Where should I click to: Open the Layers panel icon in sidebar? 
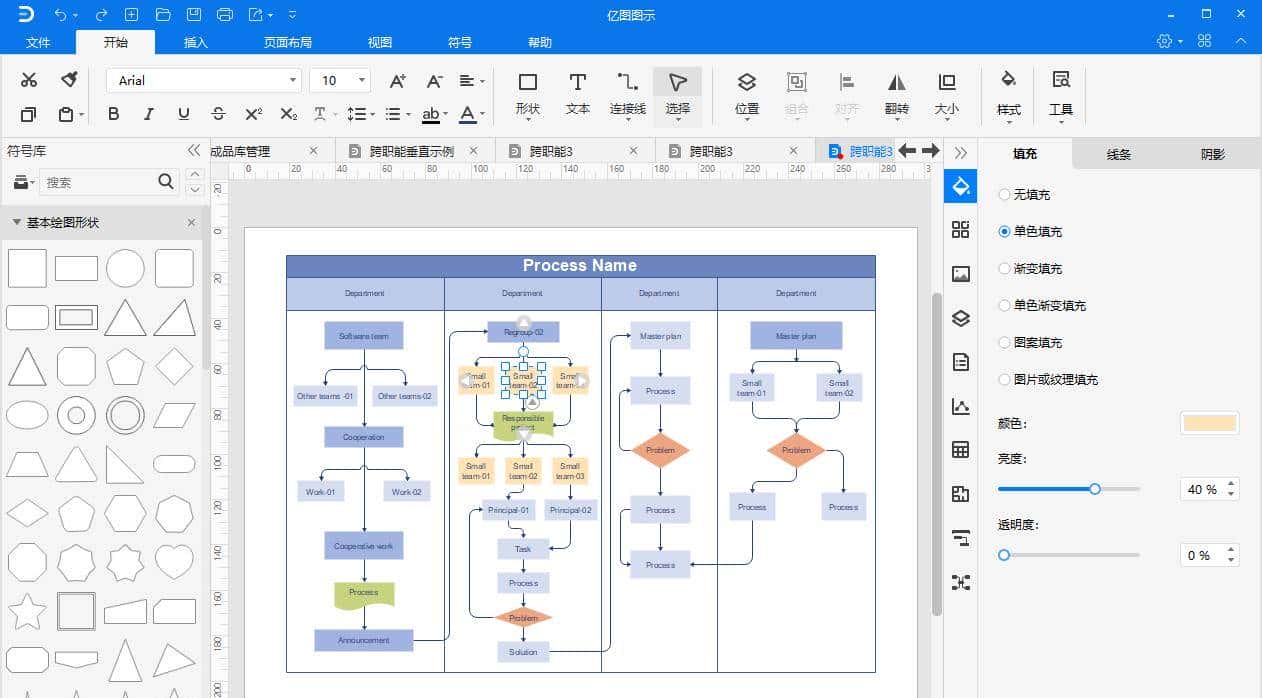(x=960, y=319)
